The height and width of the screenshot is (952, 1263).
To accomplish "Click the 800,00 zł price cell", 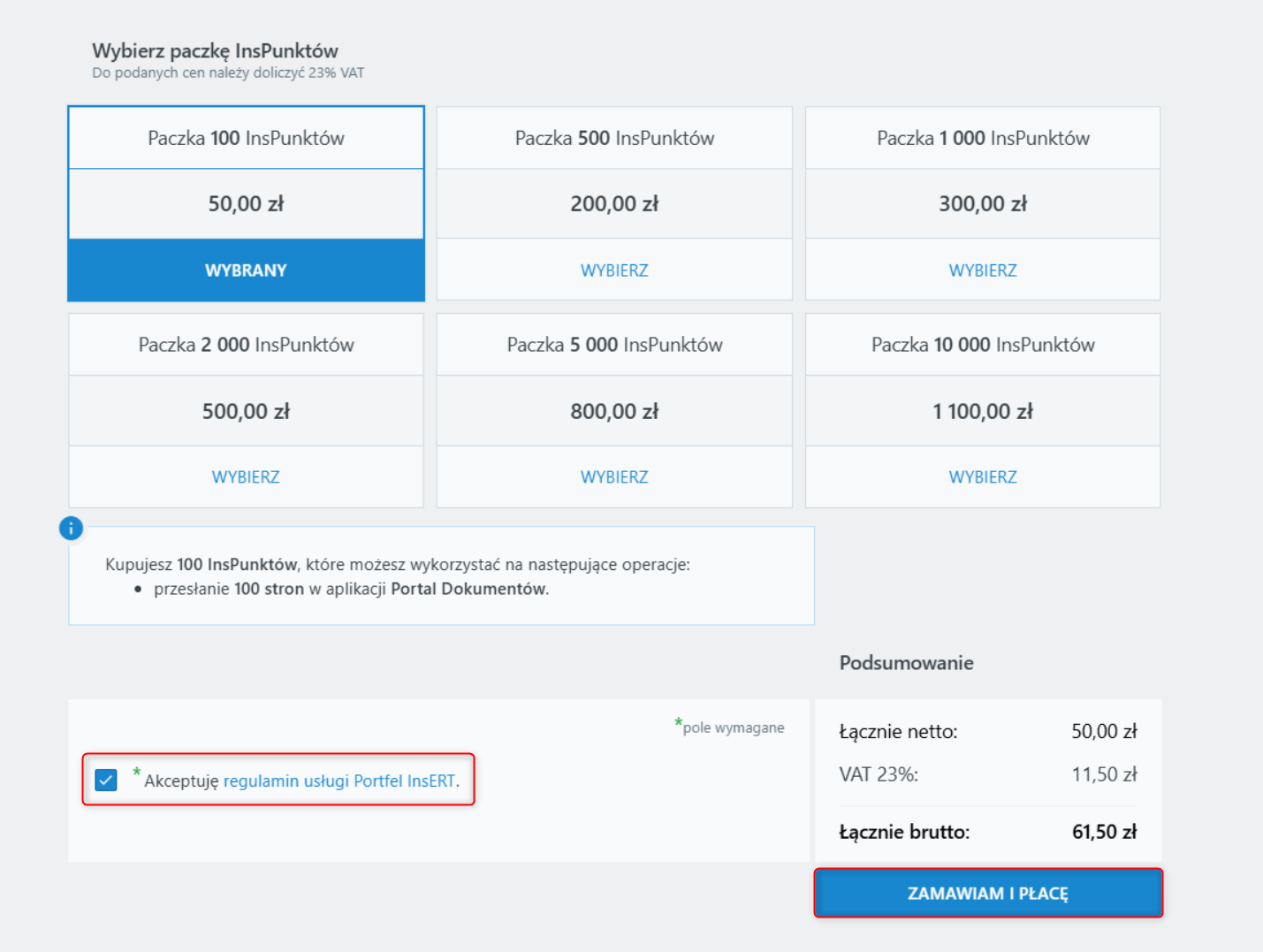I will [x=614, y=411].
